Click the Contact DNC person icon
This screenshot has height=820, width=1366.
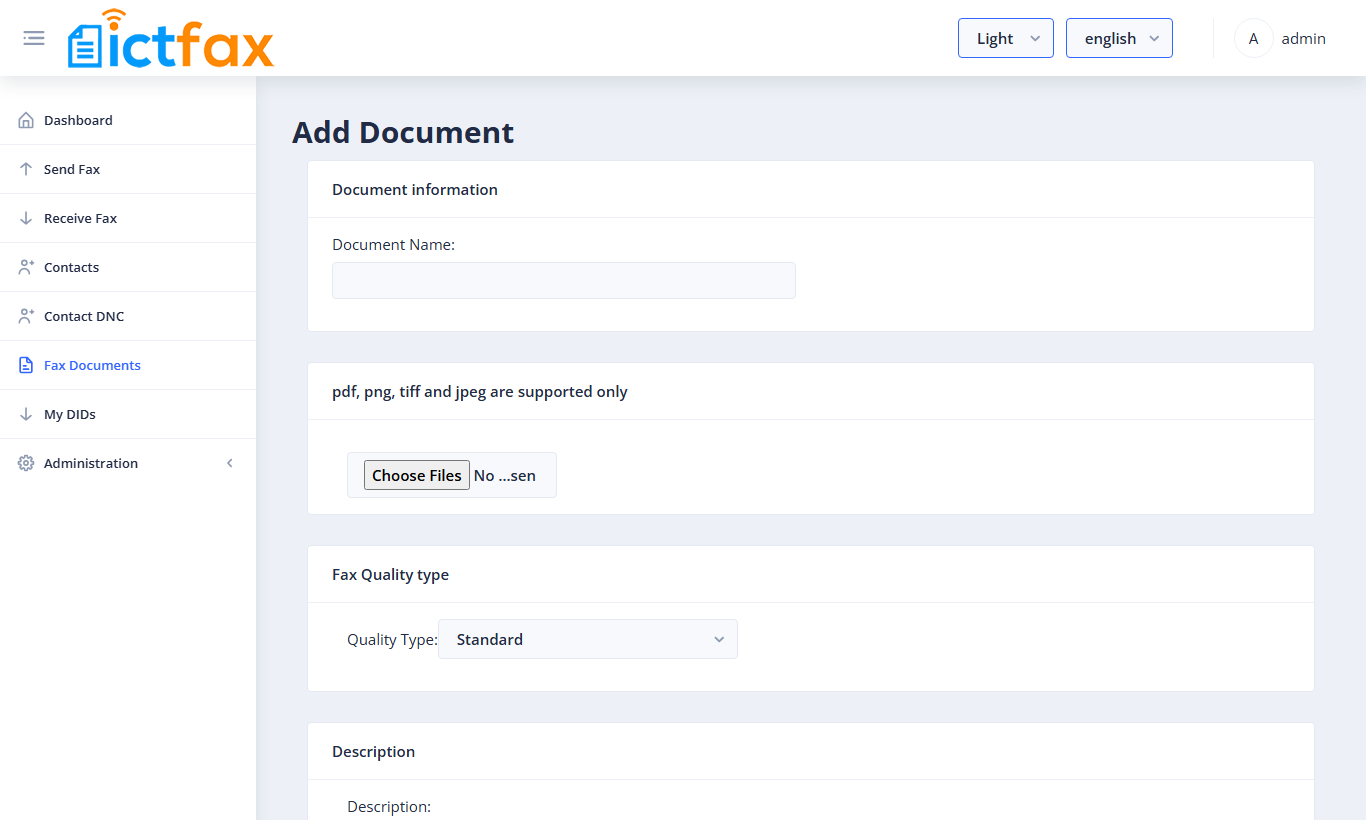coord(26,316)
